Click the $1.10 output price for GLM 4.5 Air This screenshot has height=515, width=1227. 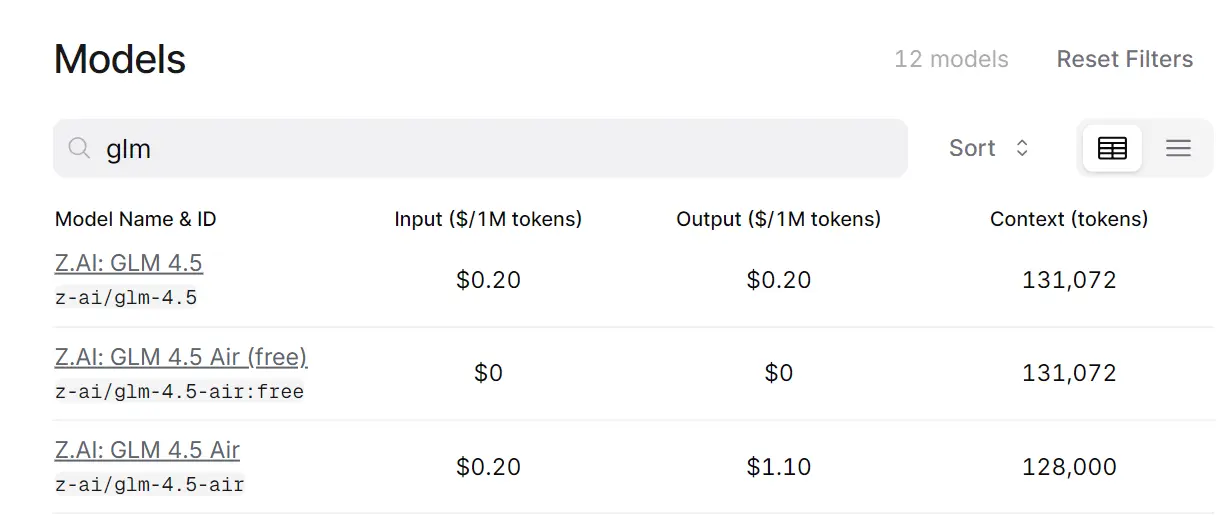click(778, 467)
